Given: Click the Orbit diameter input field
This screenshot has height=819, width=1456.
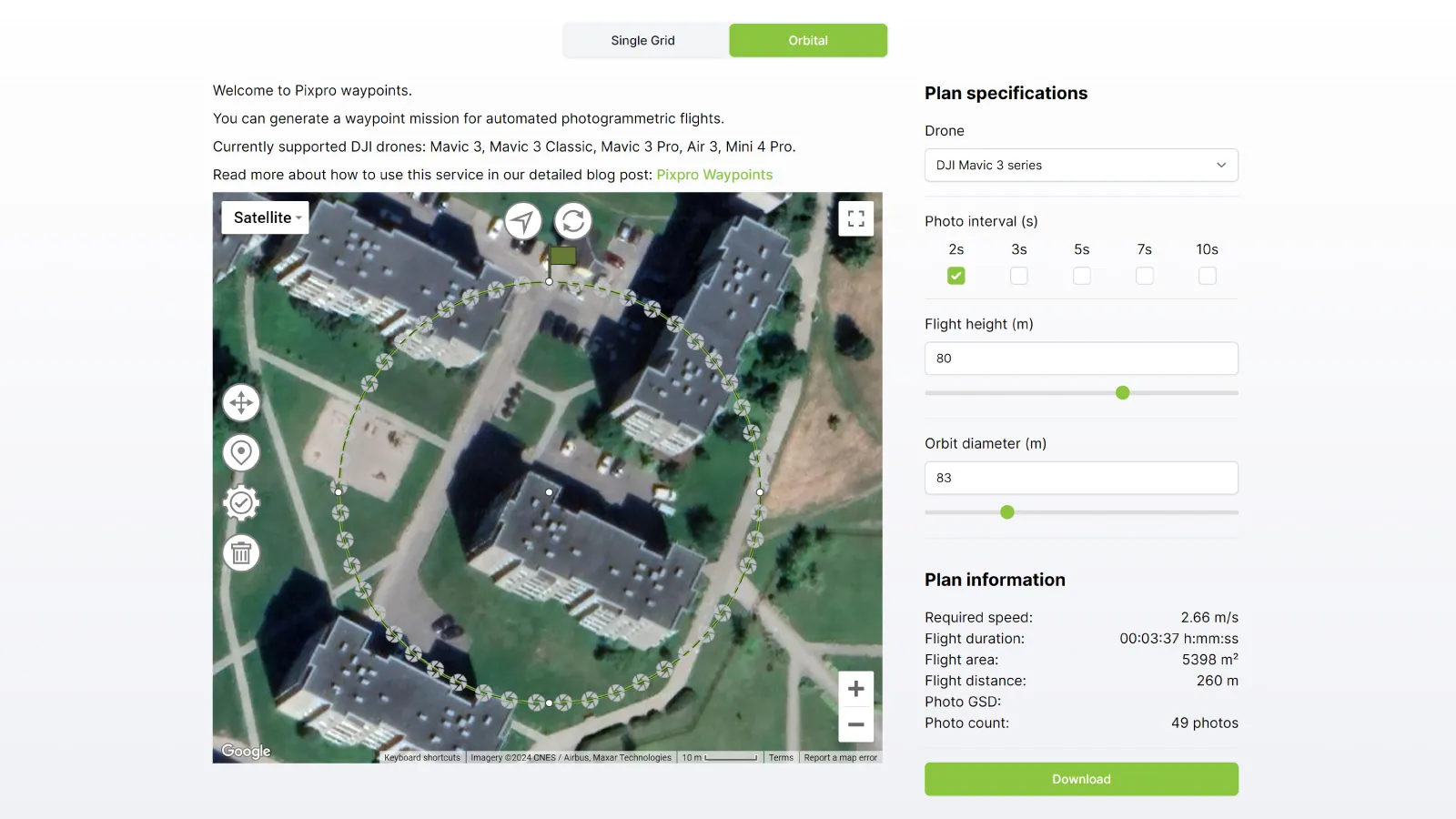Looking at the screenshot, I should 1081,478.
